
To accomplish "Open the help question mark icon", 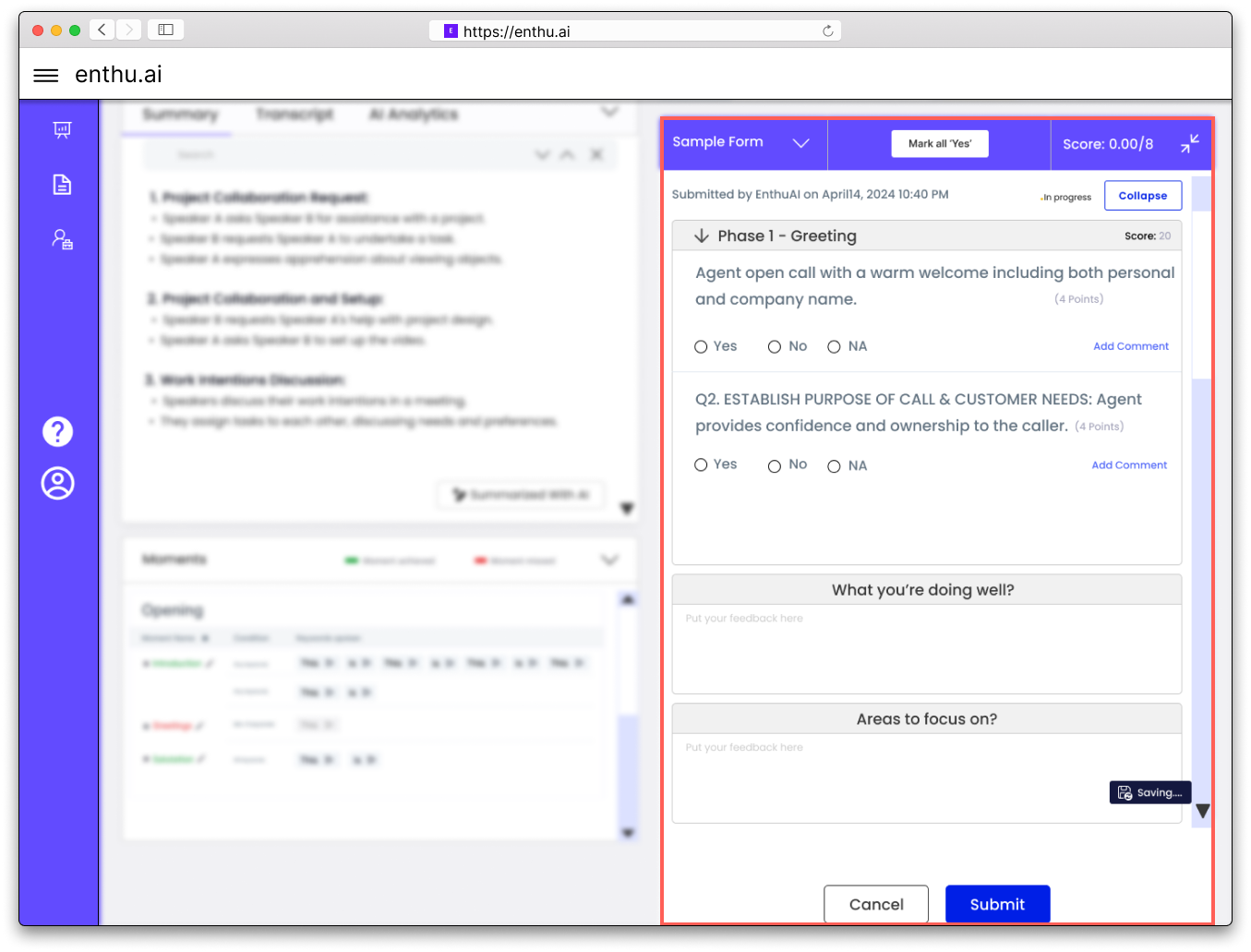I will pos(57,431).
